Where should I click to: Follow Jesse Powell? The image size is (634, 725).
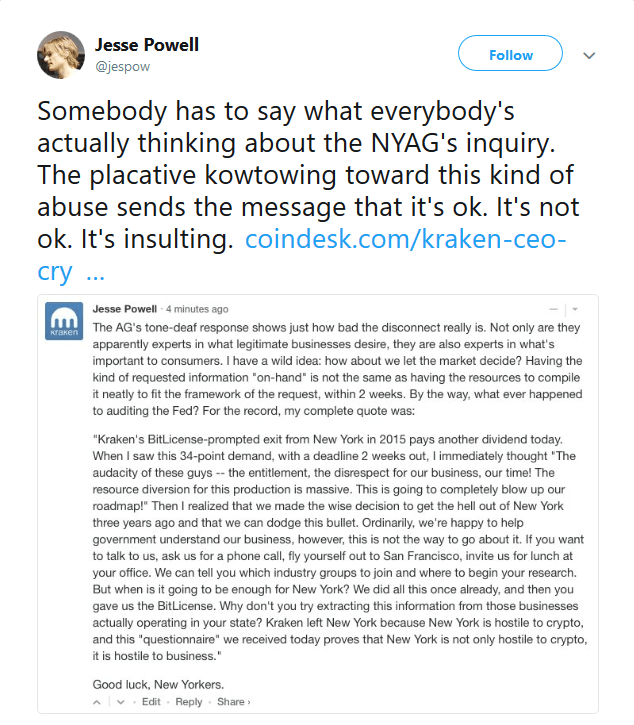click(x=510, y=55)
